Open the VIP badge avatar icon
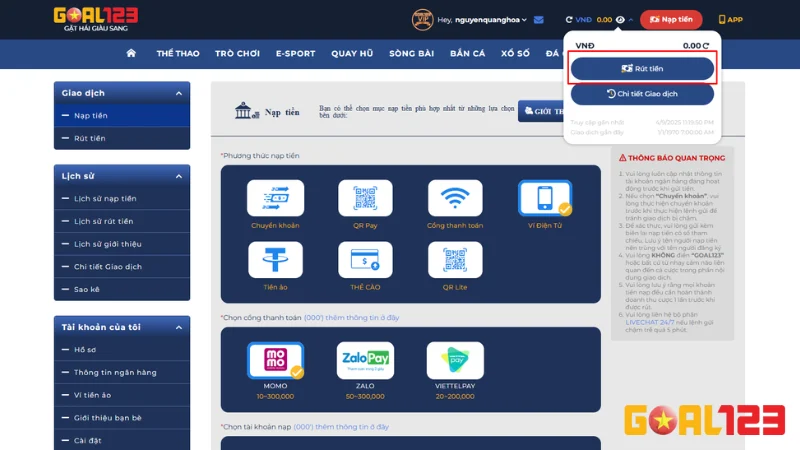This screenshot has width=800, height=450. tap(422, 19)
